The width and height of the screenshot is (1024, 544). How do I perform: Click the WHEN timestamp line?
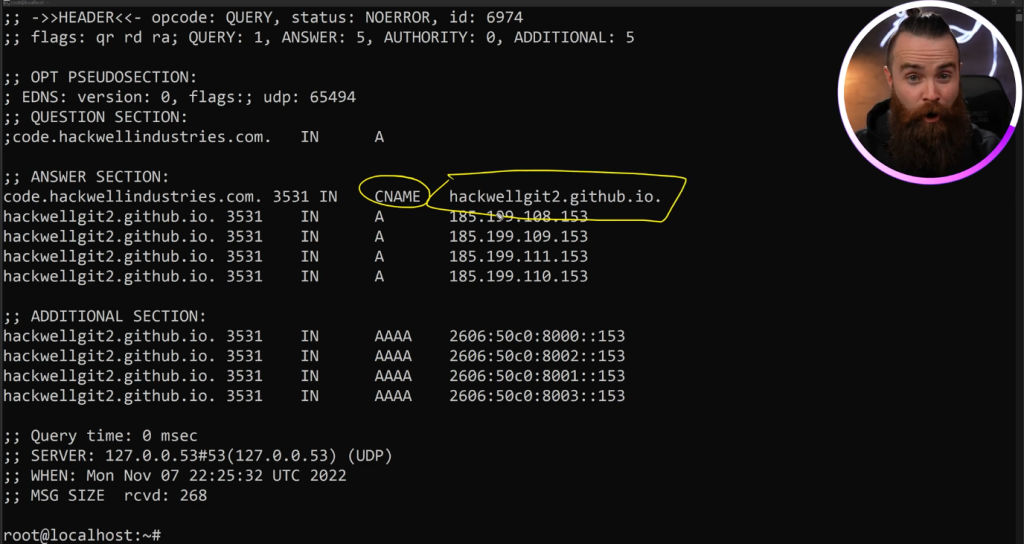pyautogui.click(x=175, y=476)
